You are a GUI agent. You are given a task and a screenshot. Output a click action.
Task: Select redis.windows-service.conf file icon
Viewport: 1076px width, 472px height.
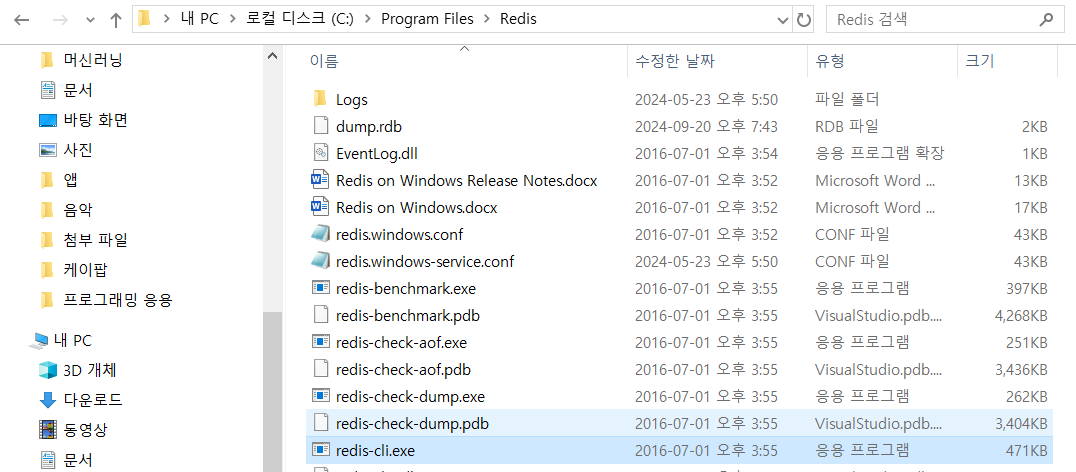[x=320, y=261]
